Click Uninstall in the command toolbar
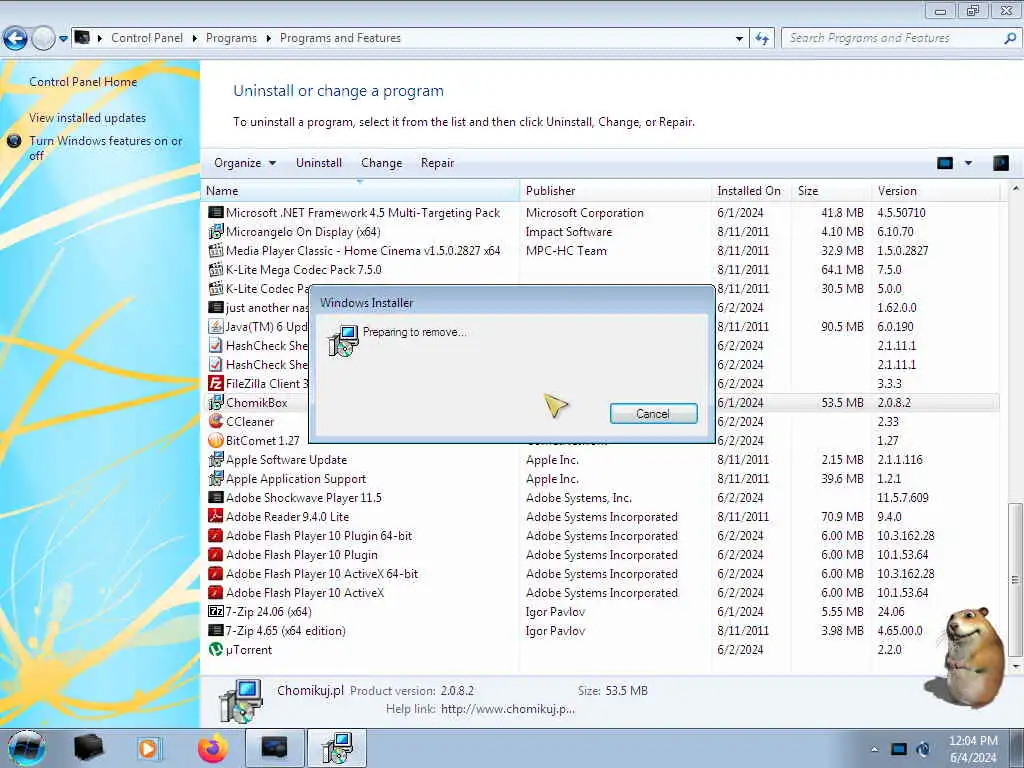The width and height of the screenshot is (1024, 768). [319, 163]
